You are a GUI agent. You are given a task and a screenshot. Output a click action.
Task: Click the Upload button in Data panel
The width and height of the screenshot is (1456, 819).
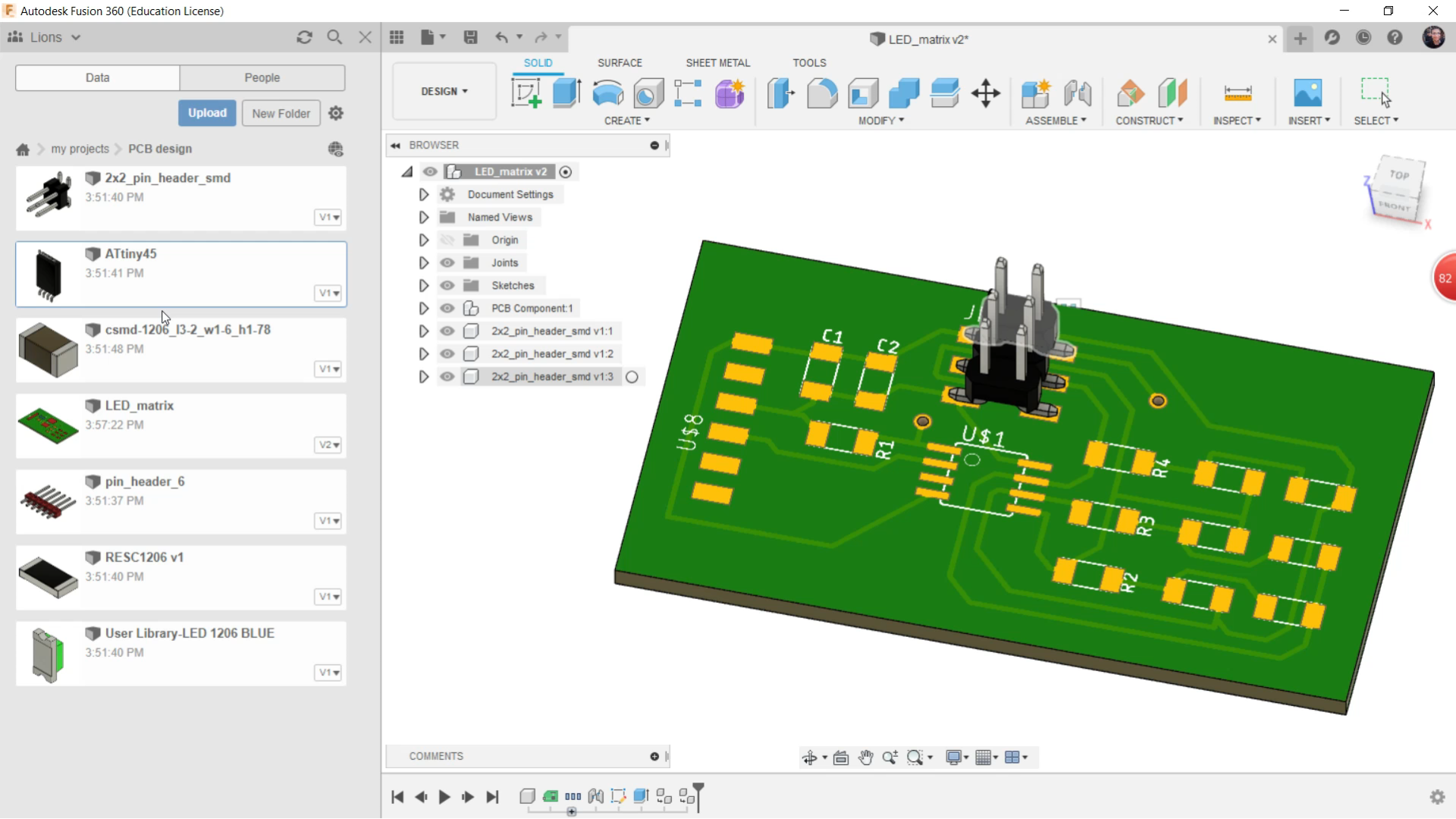pos(206,113)
